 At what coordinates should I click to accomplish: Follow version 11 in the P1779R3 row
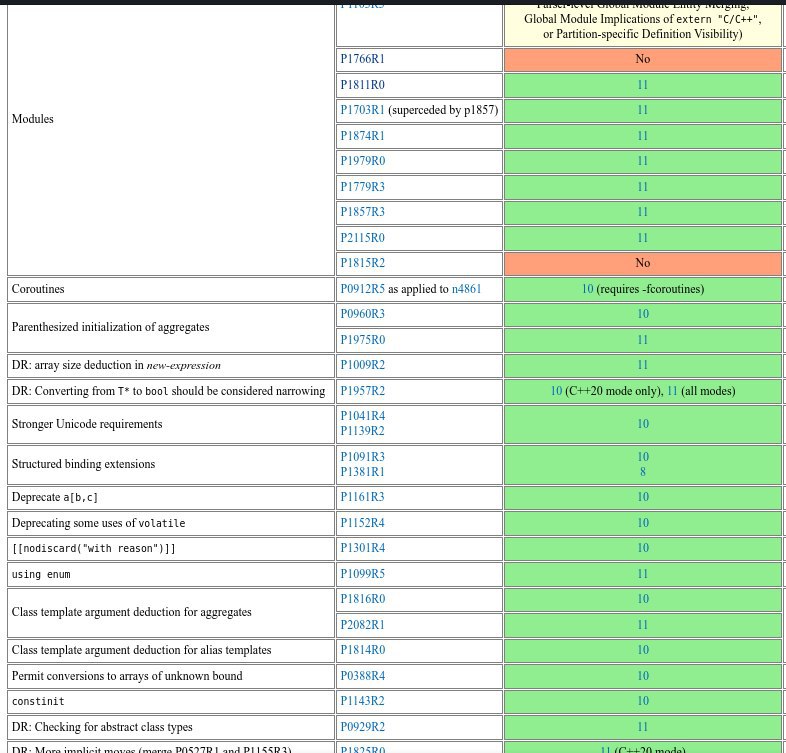643,187
